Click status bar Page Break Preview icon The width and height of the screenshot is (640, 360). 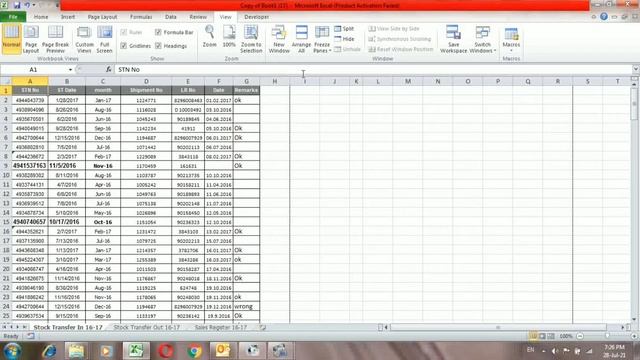click(551, 336)
